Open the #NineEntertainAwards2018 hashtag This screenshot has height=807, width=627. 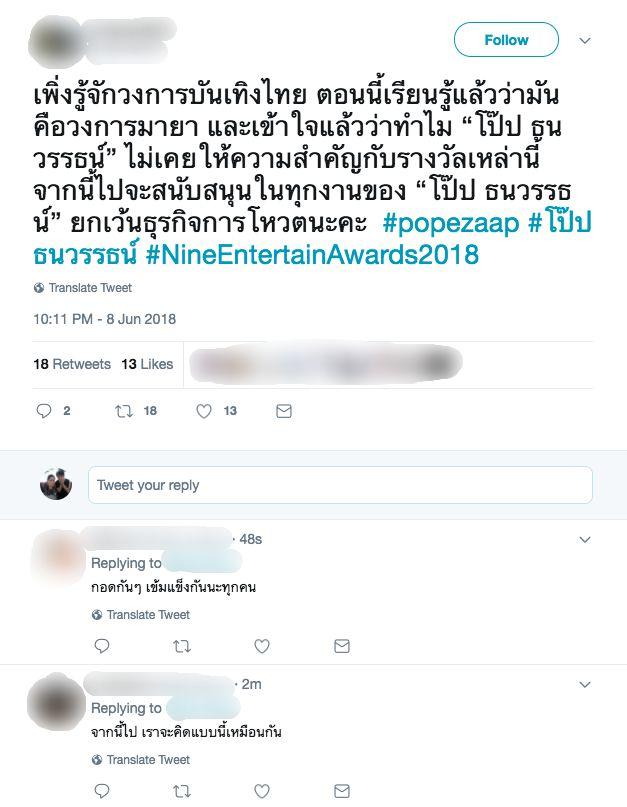312,255
